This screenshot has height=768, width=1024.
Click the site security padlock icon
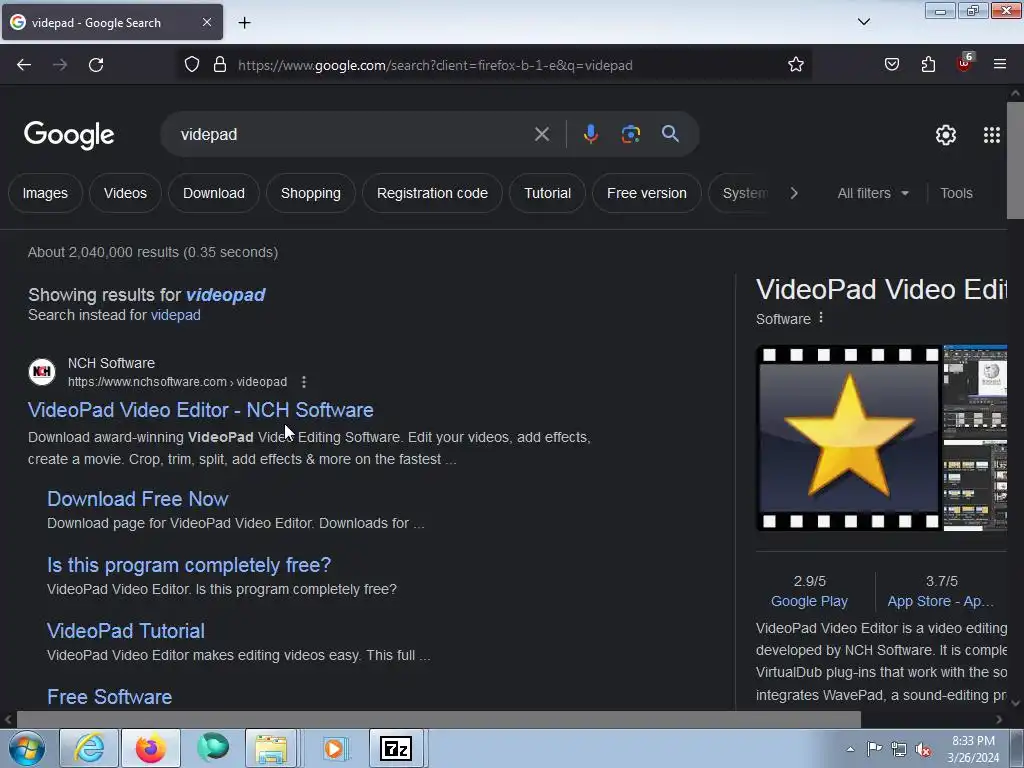tap(220, 65)
